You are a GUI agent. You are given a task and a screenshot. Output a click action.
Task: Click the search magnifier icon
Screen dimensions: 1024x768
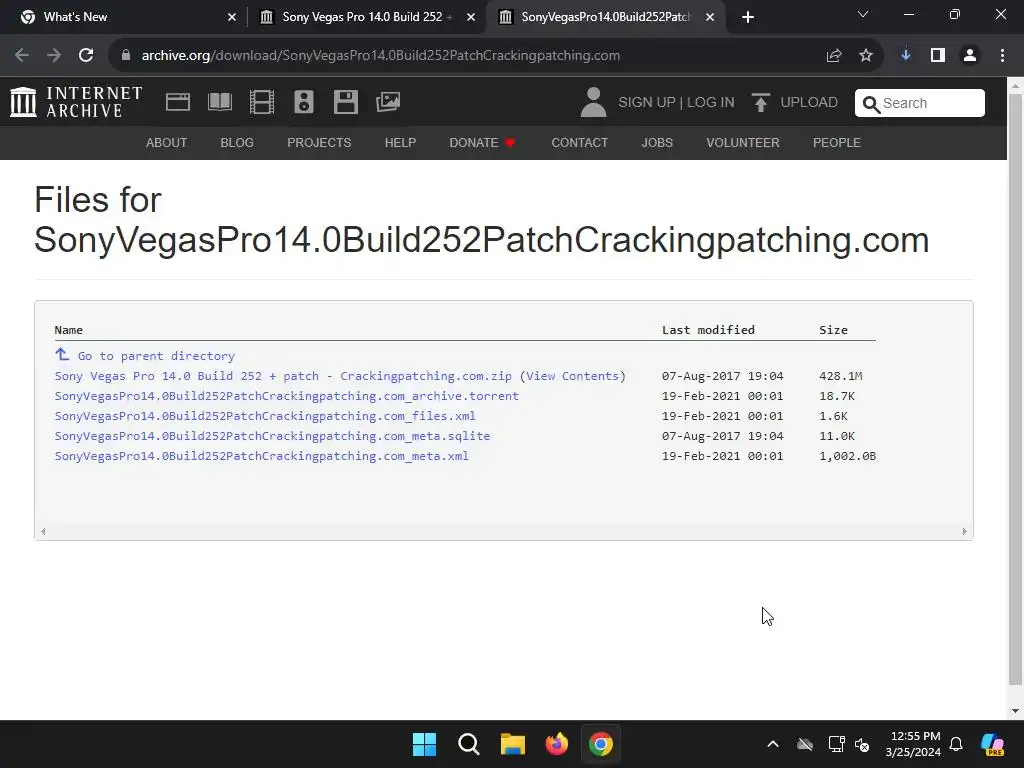tap(871, 104)
